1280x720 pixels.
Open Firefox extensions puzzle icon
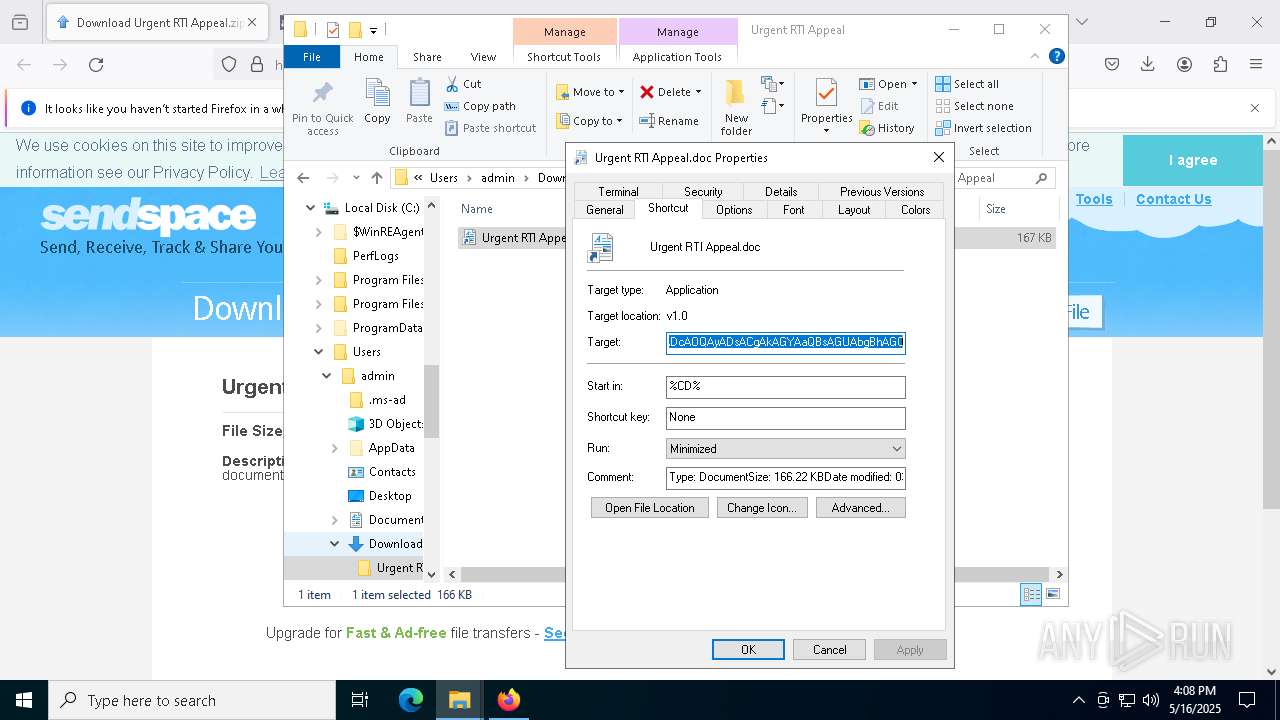1220,65
